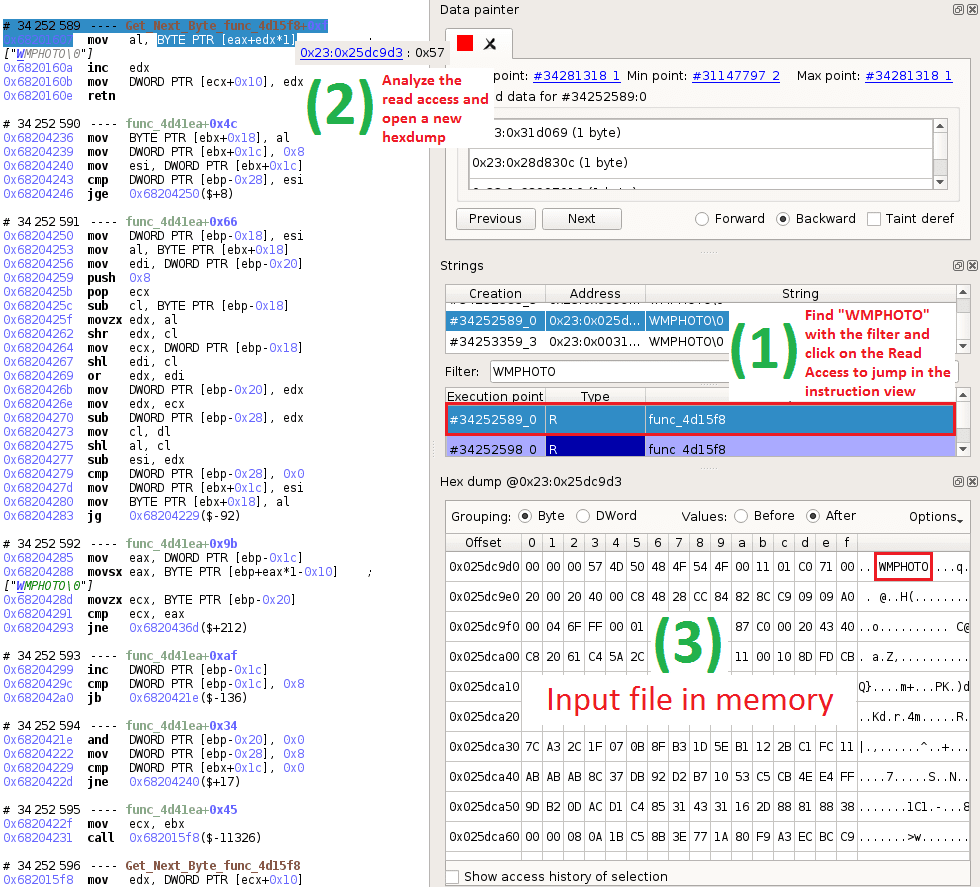Open Min point link #31147797_2
The width and height of the screenshot is (980, 887).
[x=736, y=76]
